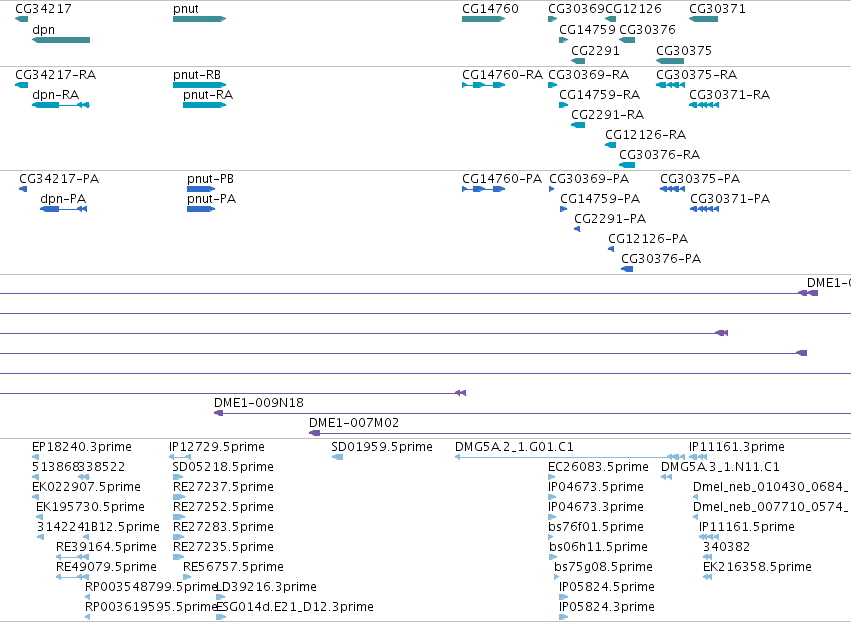The image size is (851, 622).
Task: Click the RE39164.5prime EST label
Action: (106, 547)
